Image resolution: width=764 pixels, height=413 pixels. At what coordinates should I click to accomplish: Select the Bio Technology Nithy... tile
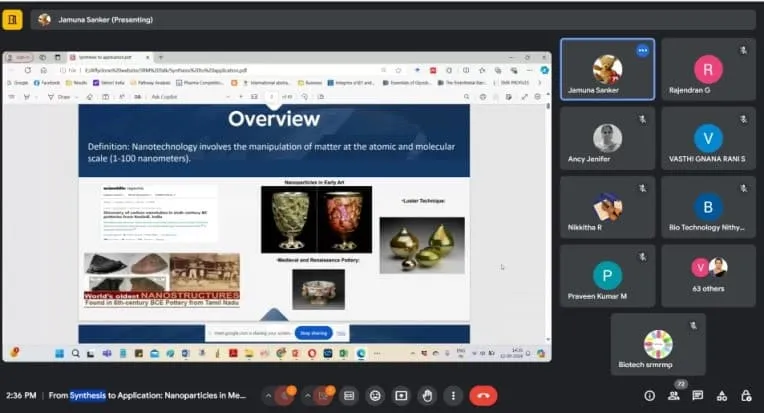tap(708, 207)
